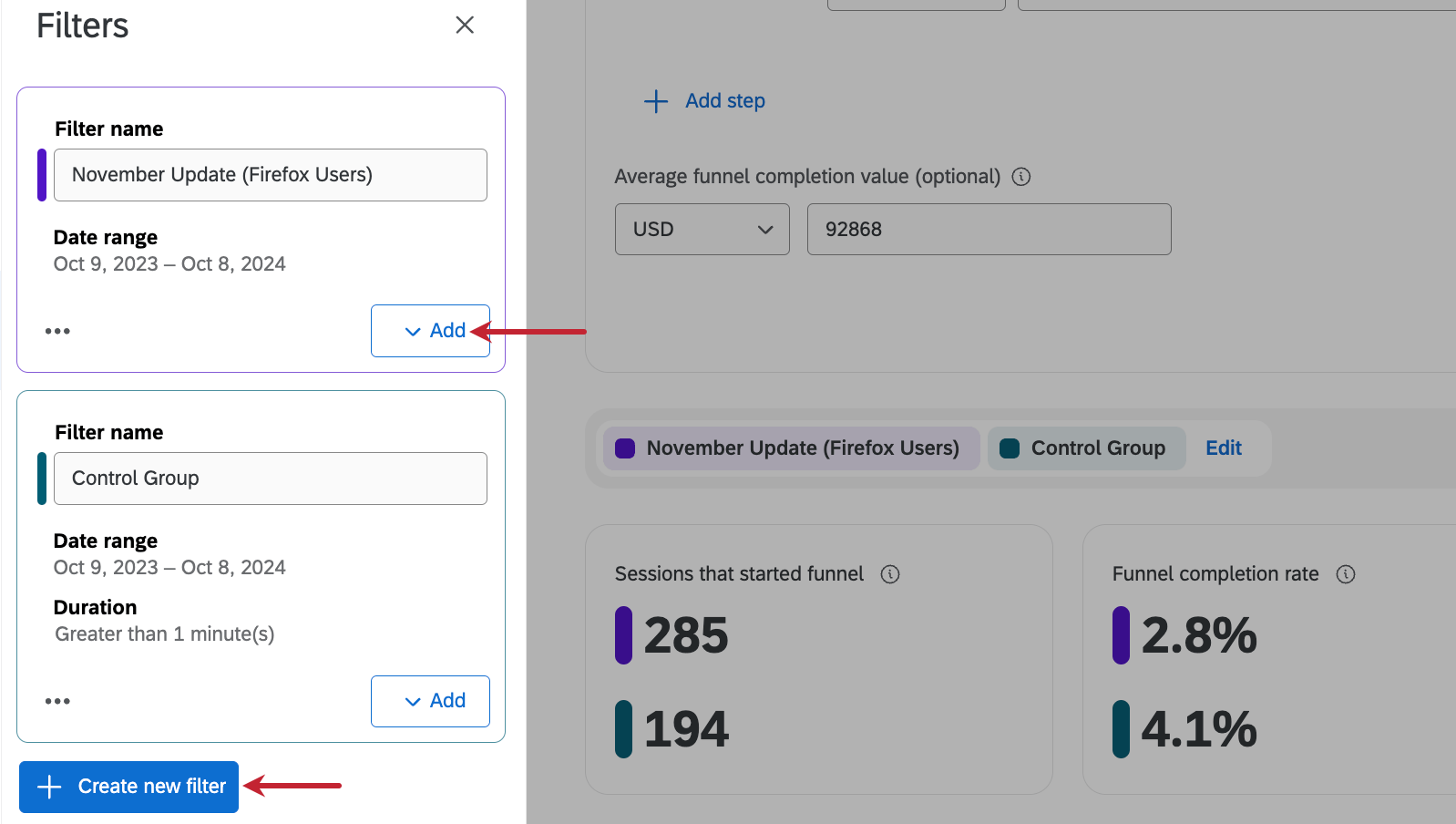The image size is (1456, 824).
Task: Click the plus icon beside Add step
Action: pos(656,101)
